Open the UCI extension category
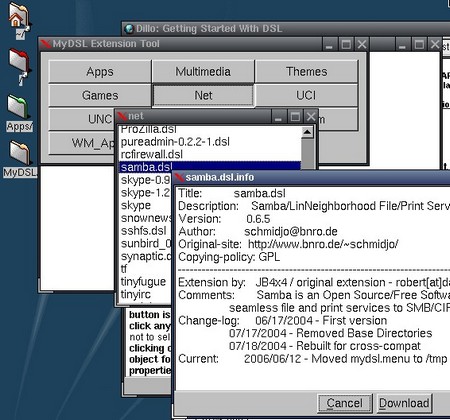 click(306, 96)
